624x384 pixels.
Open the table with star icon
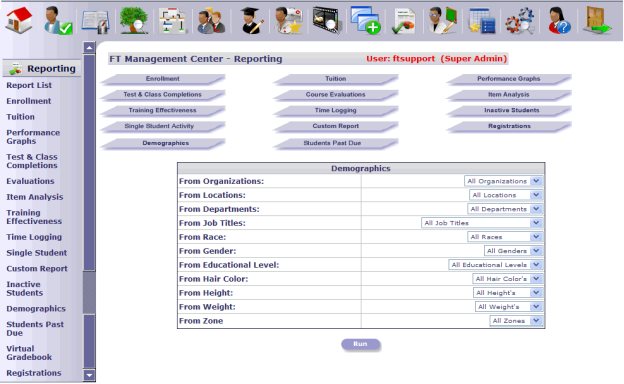tap(482, 21)
